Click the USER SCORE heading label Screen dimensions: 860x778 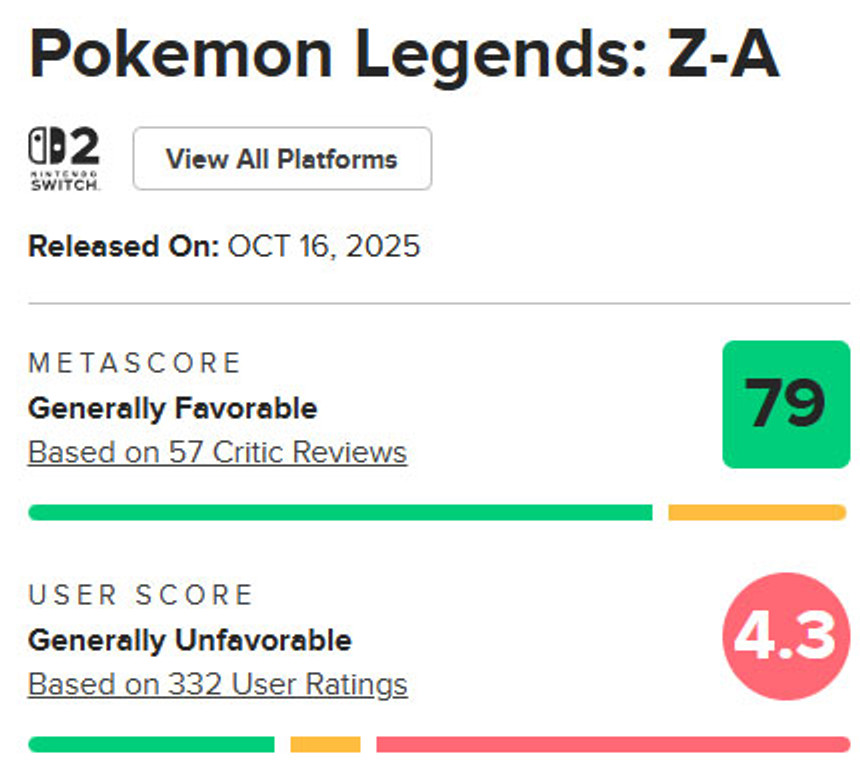click(x=141, y=595)
